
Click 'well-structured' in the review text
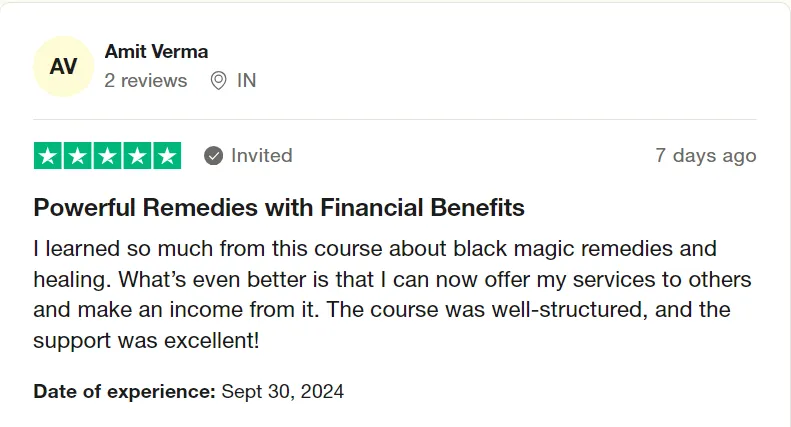tap(570, 310)
